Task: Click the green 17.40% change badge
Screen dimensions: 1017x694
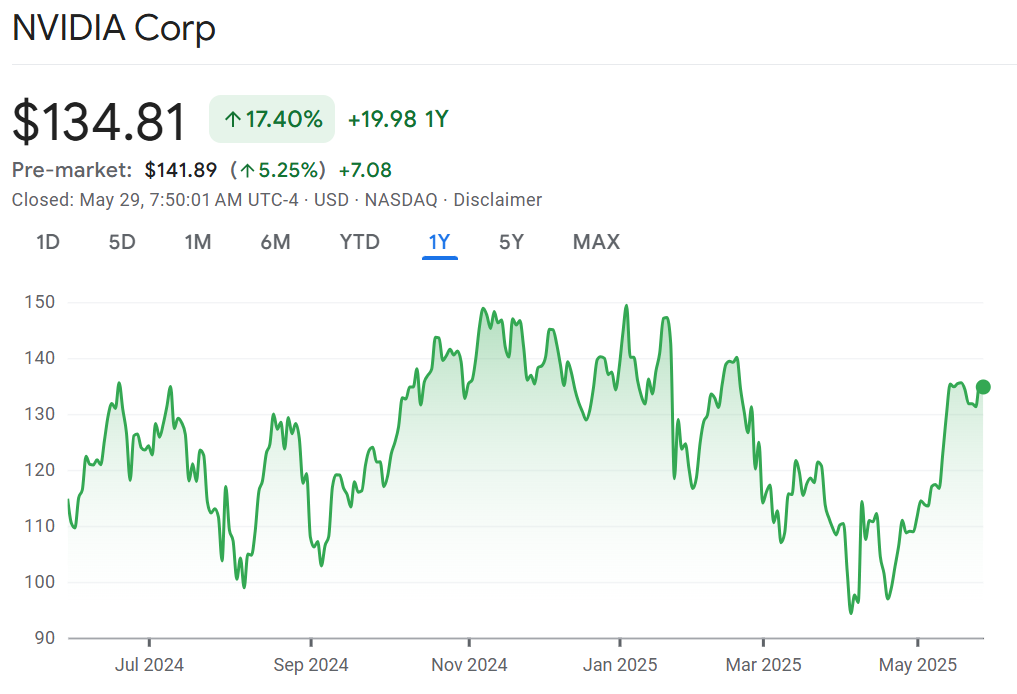Action: point(272,120)
